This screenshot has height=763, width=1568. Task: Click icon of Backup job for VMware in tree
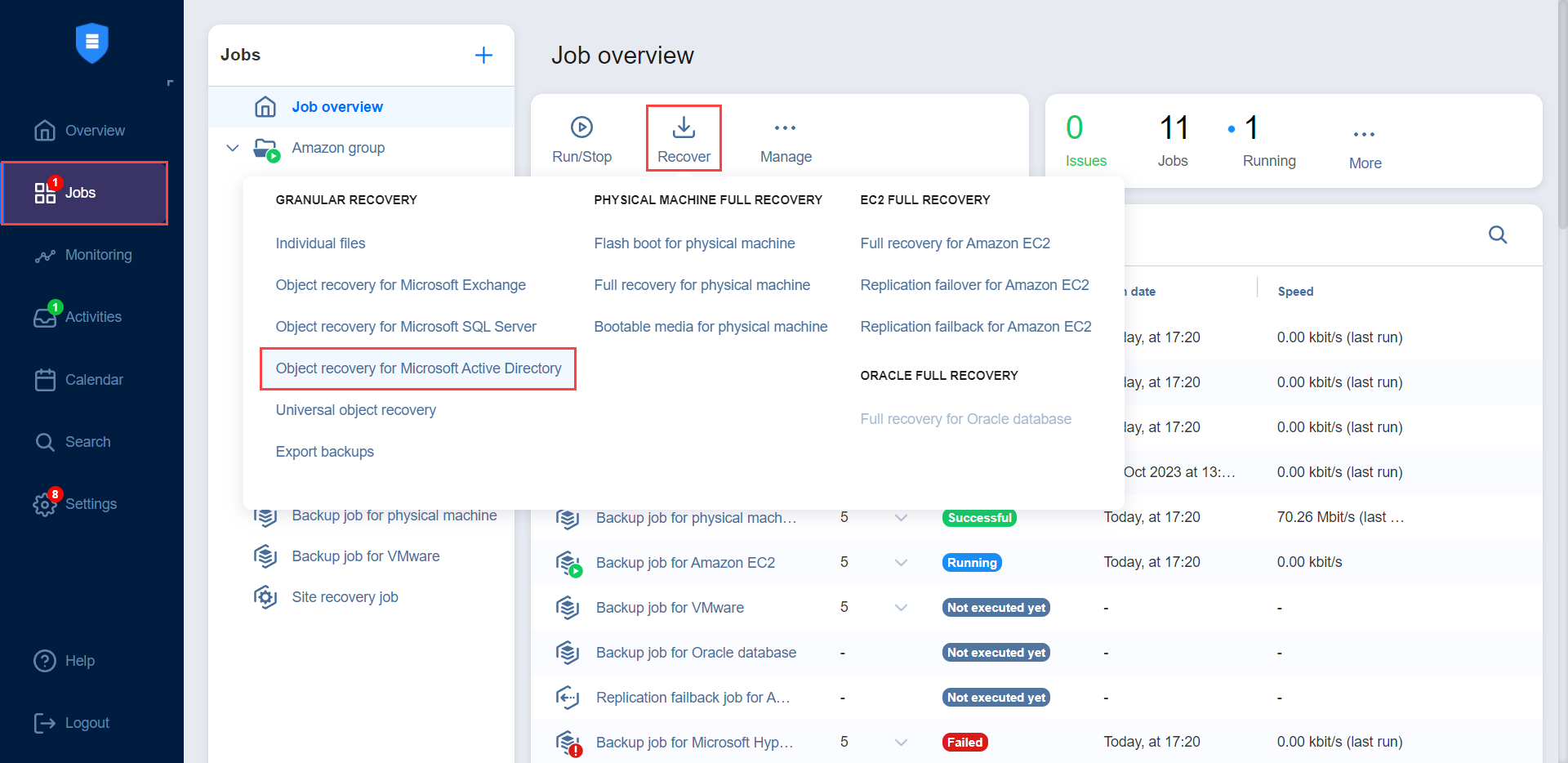tap(265, 556)
